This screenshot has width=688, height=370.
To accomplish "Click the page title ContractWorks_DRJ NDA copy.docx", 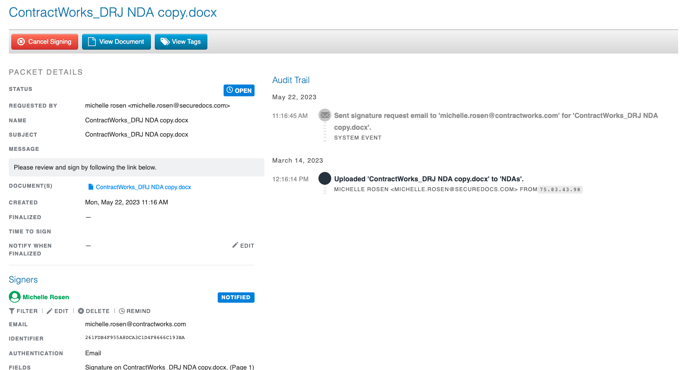I will 113,12.
